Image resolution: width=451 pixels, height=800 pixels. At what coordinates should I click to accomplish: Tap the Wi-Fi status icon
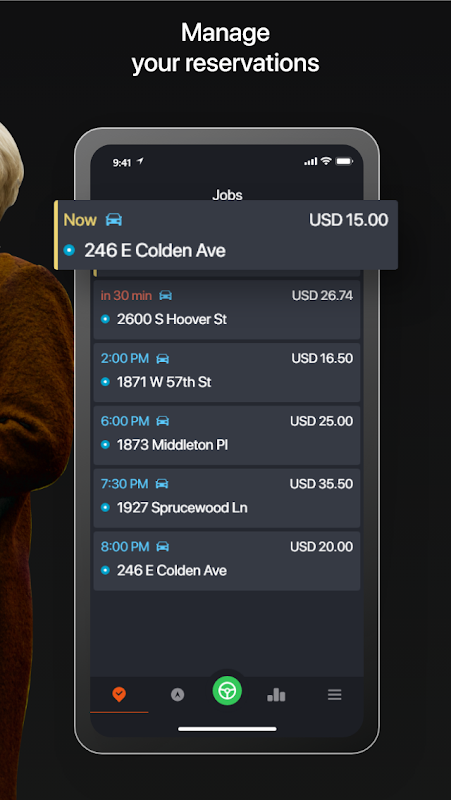(x=326, y=161)
